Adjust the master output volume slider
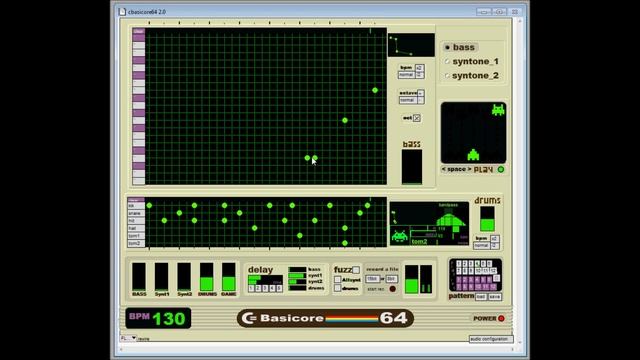 [x=411, y=279]
